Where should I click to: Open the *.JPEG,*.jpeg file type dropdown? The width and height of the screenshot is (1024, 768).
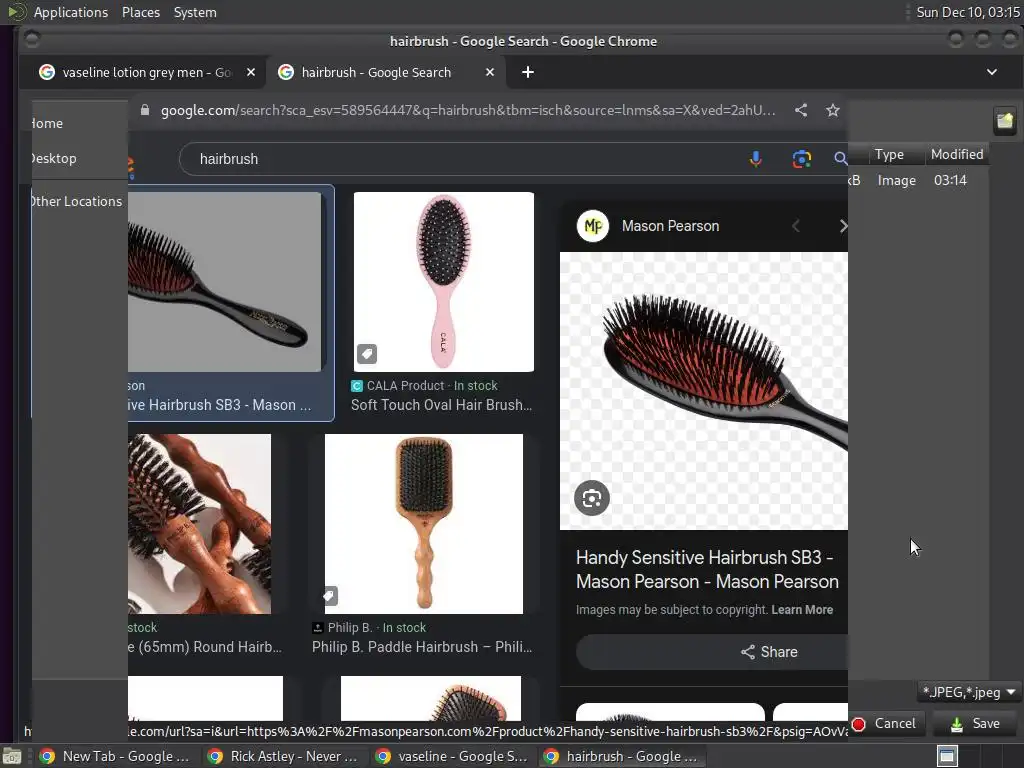(968, 692)
